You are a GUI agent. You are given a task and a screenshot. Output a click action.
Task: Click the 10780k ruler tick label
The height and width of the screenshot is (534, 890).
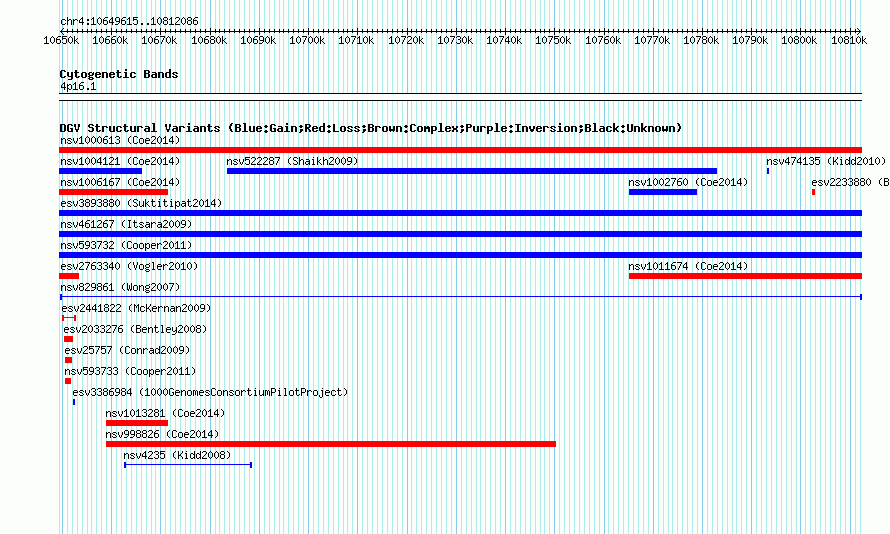pos(701,40)
